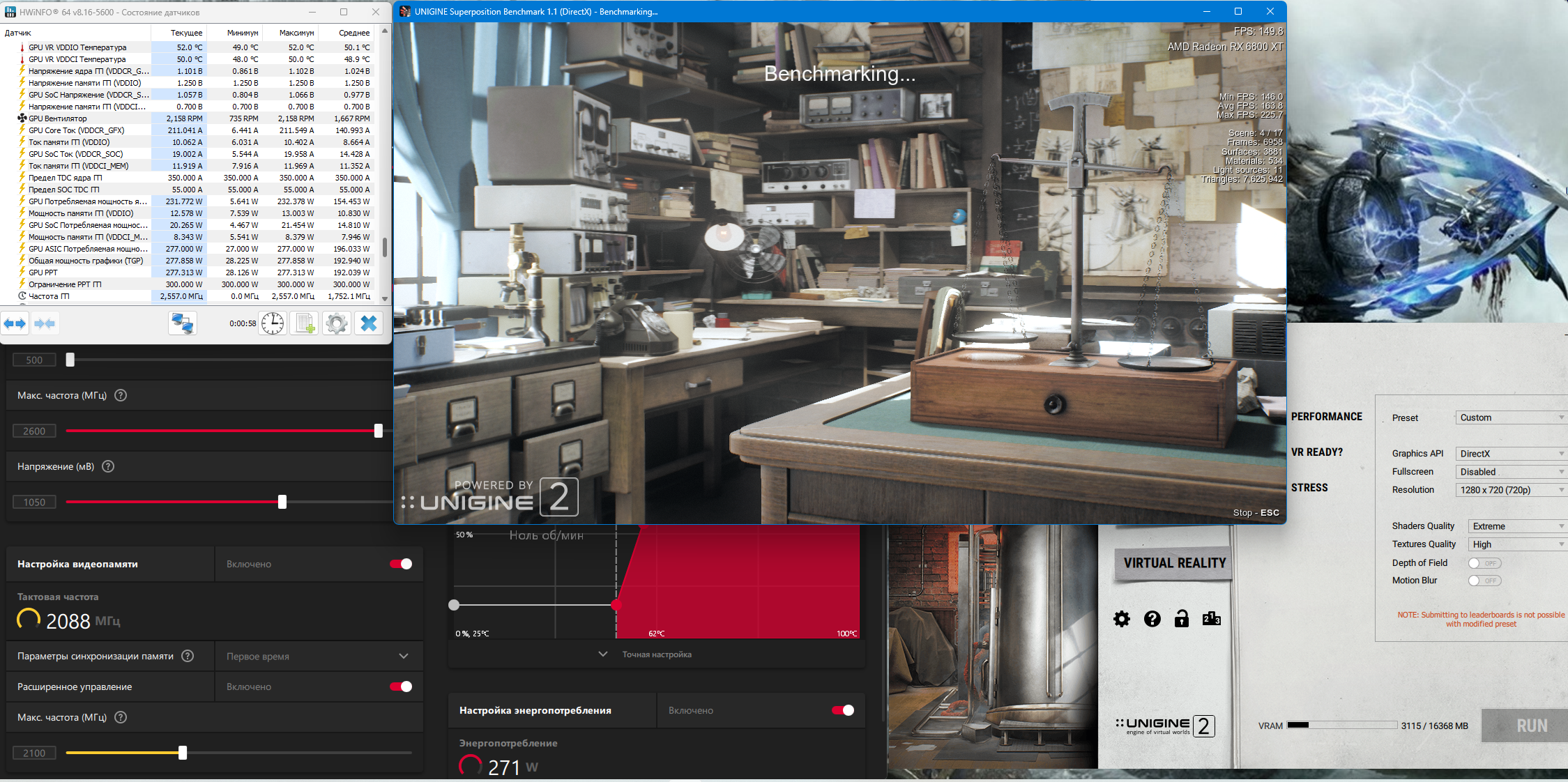Image resolution: width=1568 pixels, height=782 pixels.
Task: Open HWiNFO remote network monitoring icon
Action: [x=183, y=323]
